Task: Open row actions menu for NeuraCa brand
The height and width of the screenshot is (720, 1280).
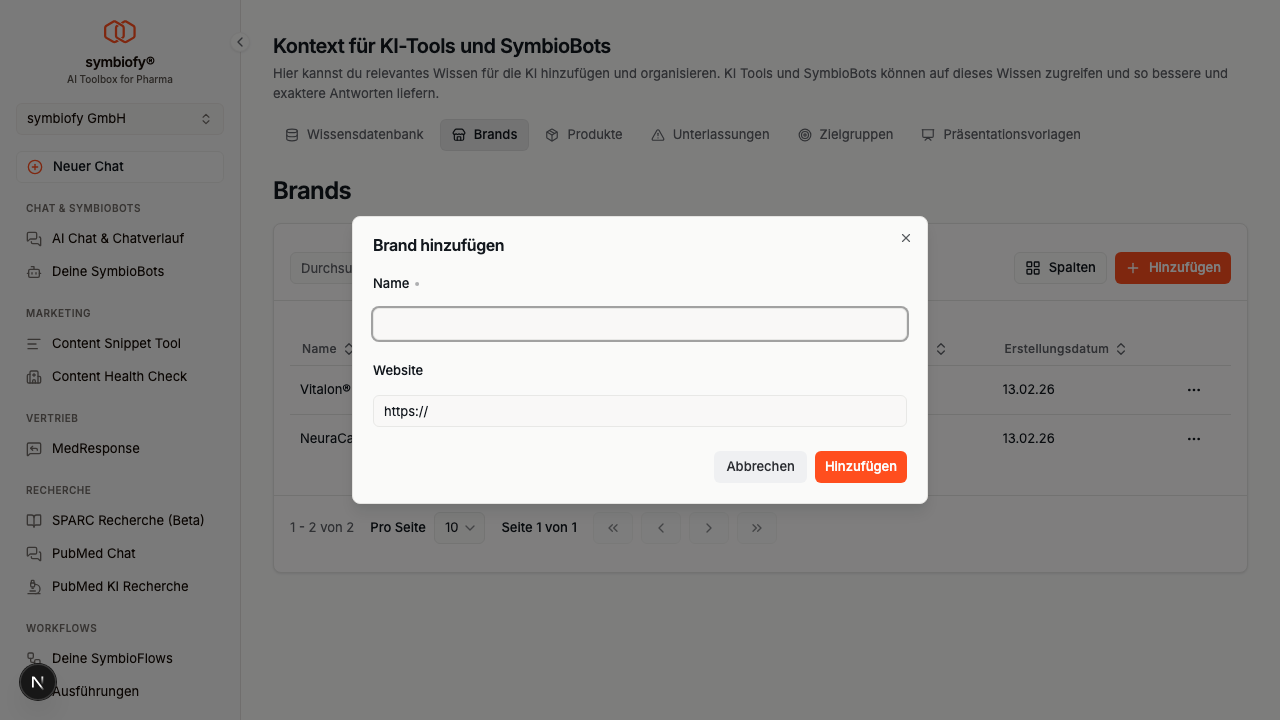Action: (1193, 439)
